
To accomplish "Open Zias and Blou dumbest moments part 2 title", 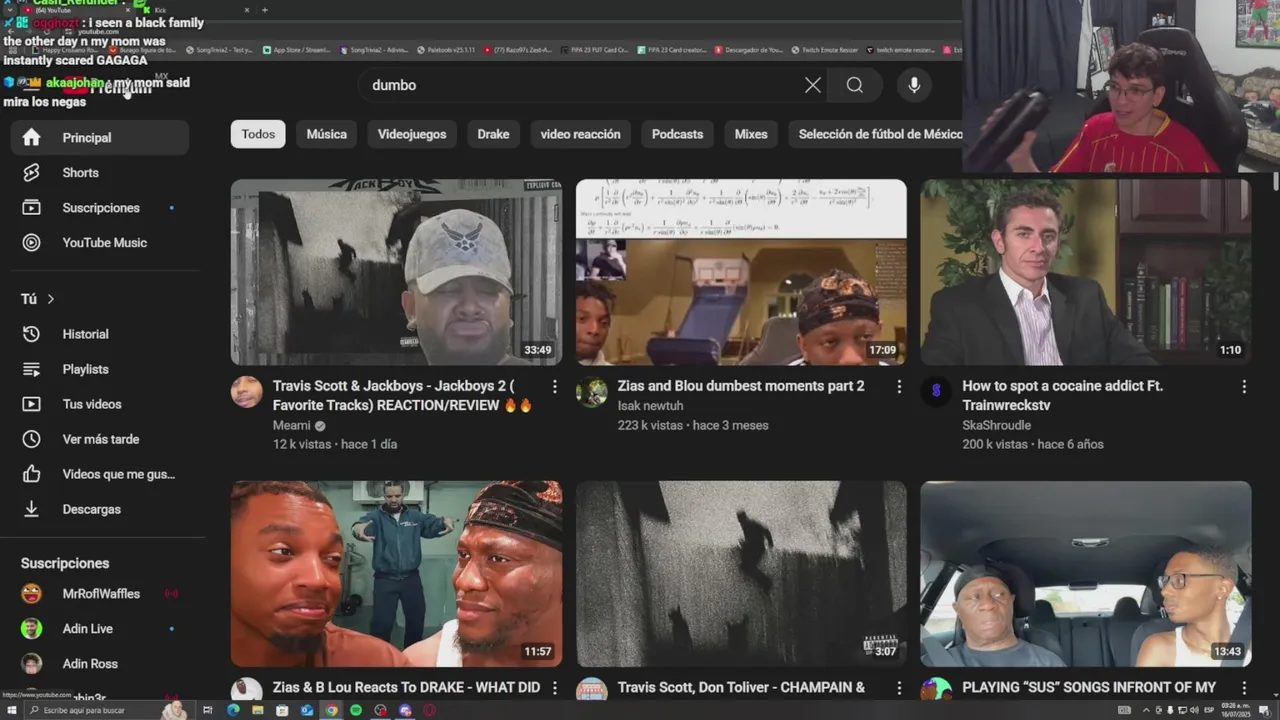I will (741, 386).
